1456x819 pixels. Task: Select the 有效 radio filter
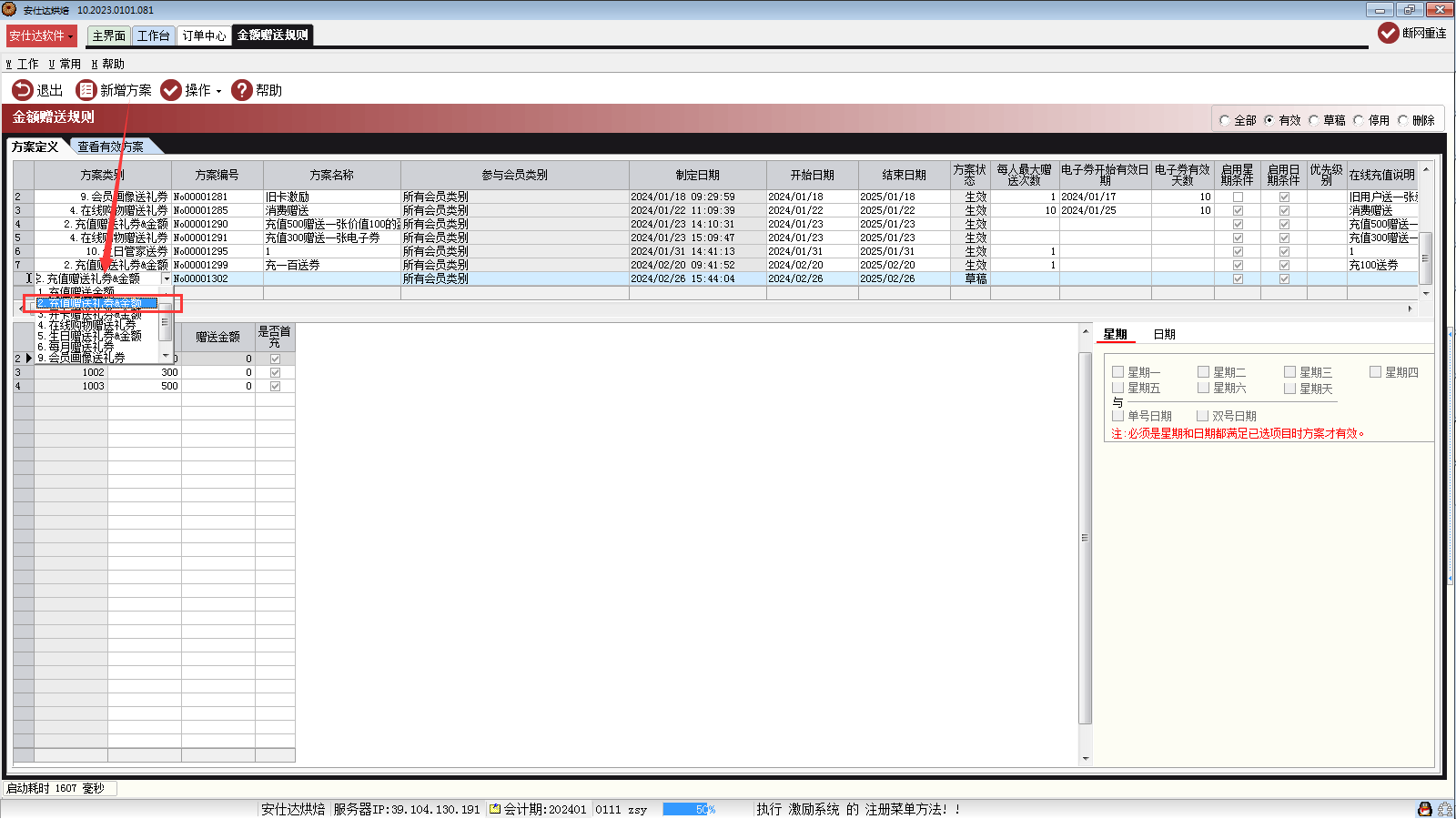pos(1269,120)
